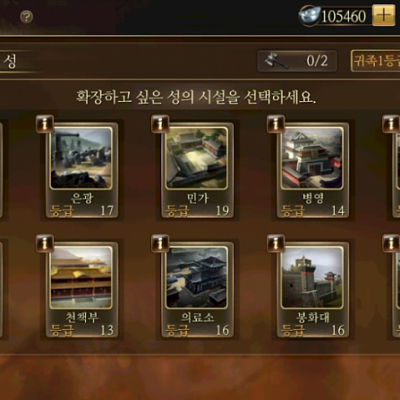The width and height of the screenshot is (400, 400).
Task: Open the 성 castle tab title
Action: point(10,61)
